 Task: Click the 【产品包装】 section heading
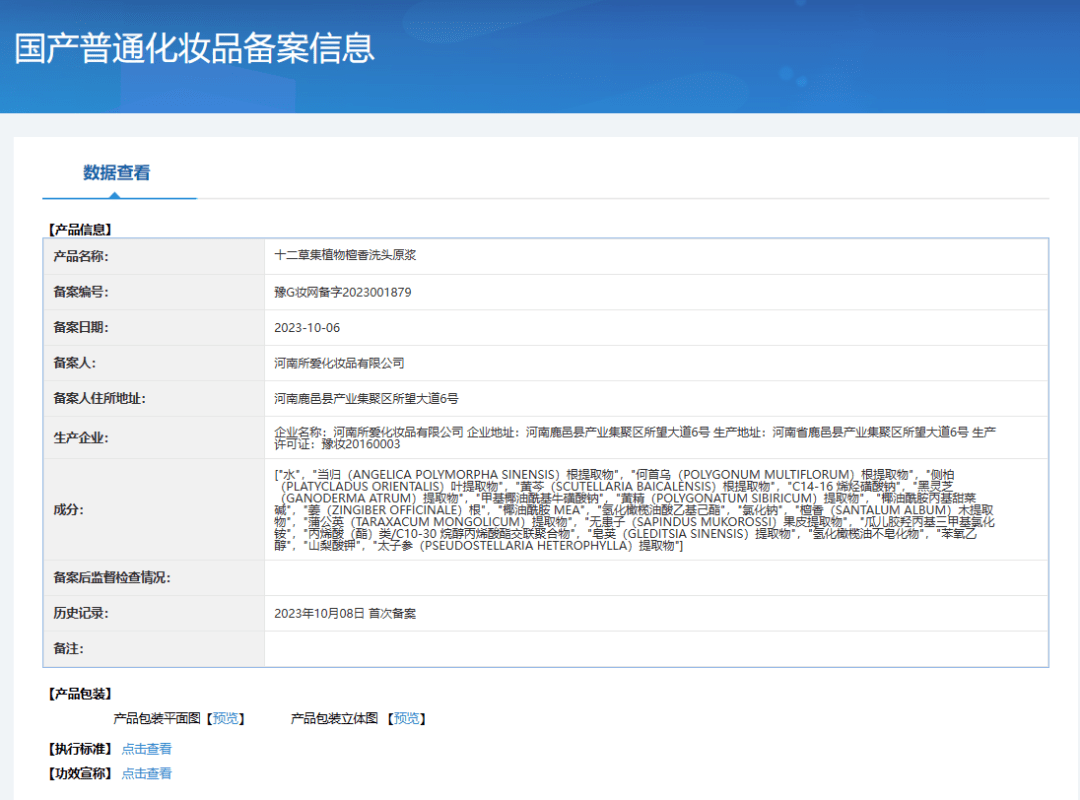(80, 694)
